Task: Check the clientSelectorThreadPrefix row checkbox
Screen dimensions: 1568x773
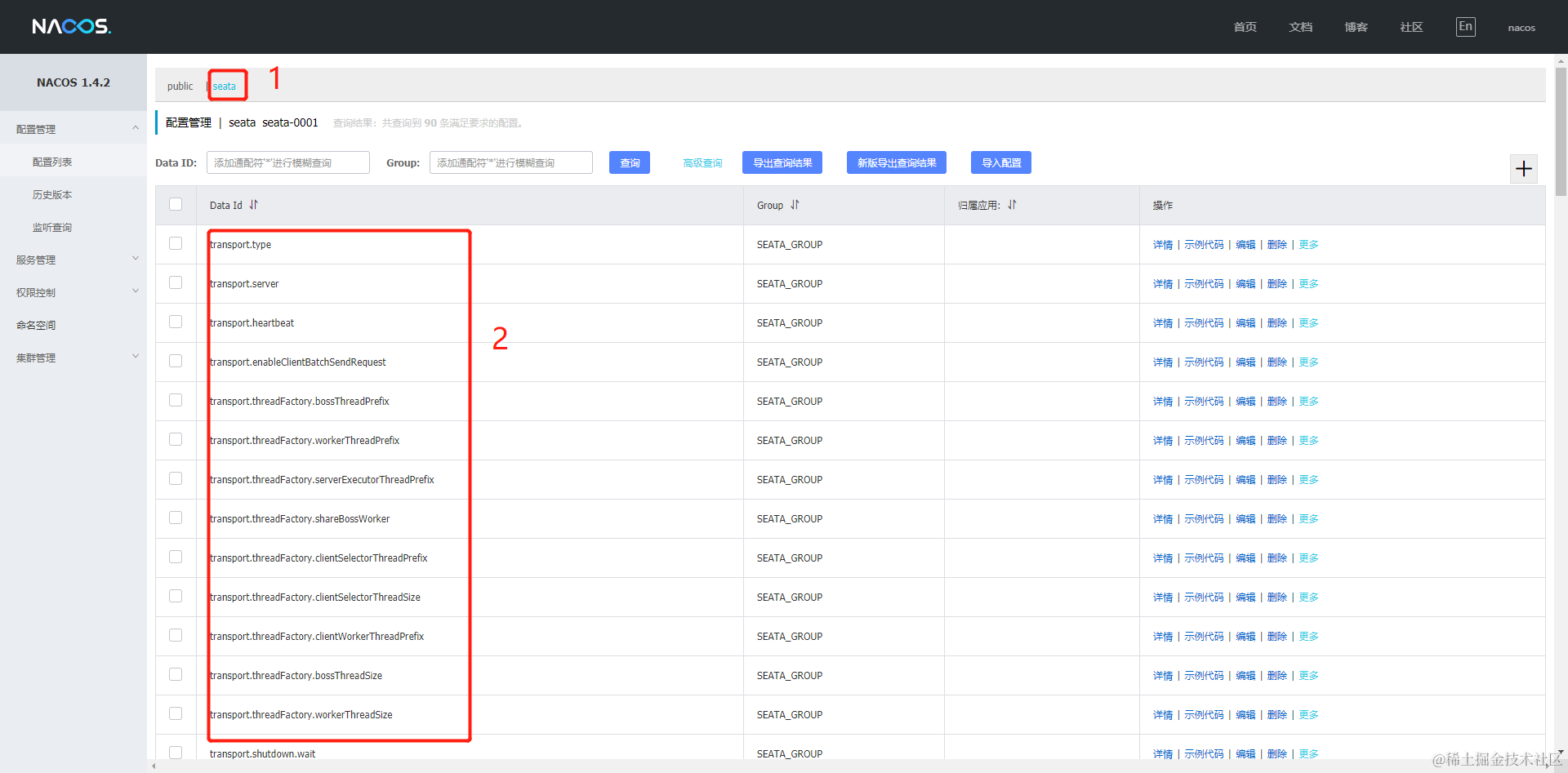Action: click(176, 557)
